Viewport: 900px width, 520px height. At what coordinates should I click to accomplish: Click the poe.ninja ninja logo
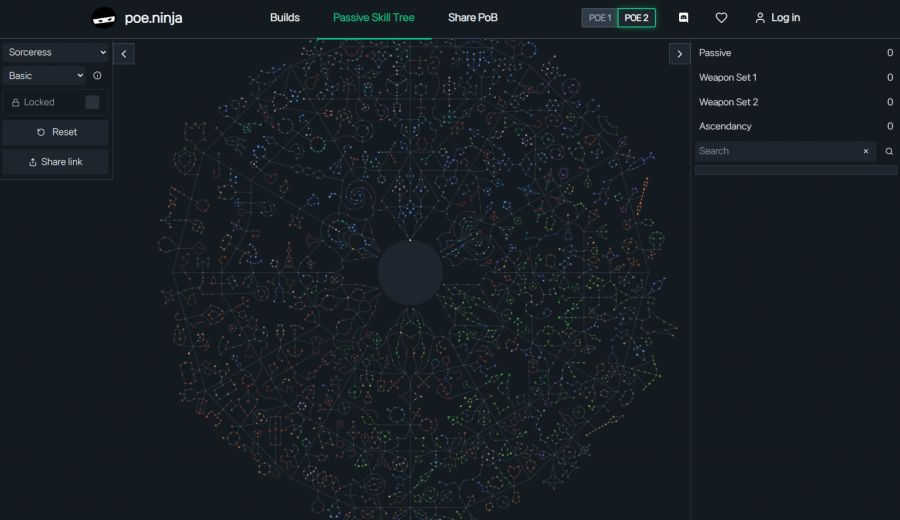(104, 18)
